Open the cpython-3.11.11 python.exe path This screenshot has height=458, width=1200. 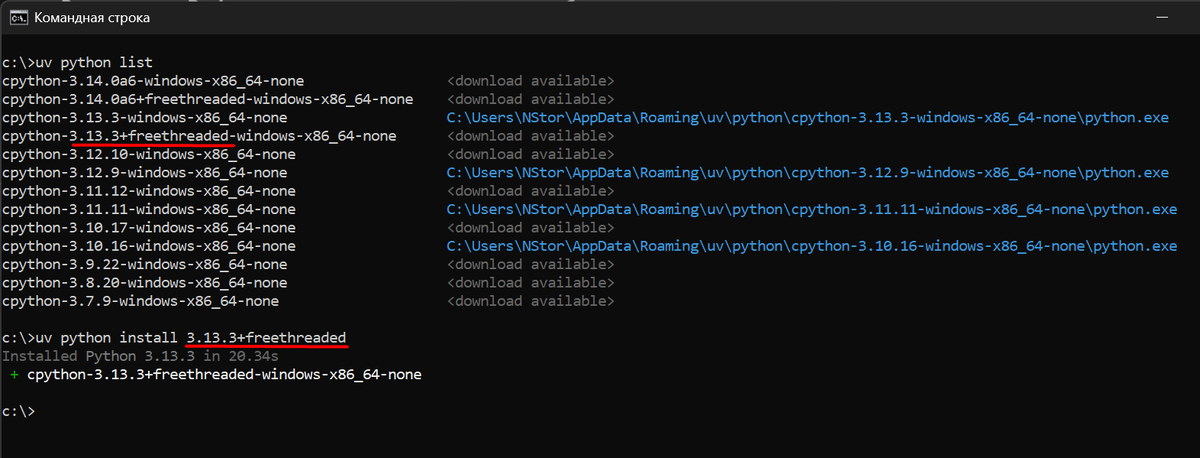[811, 209]
